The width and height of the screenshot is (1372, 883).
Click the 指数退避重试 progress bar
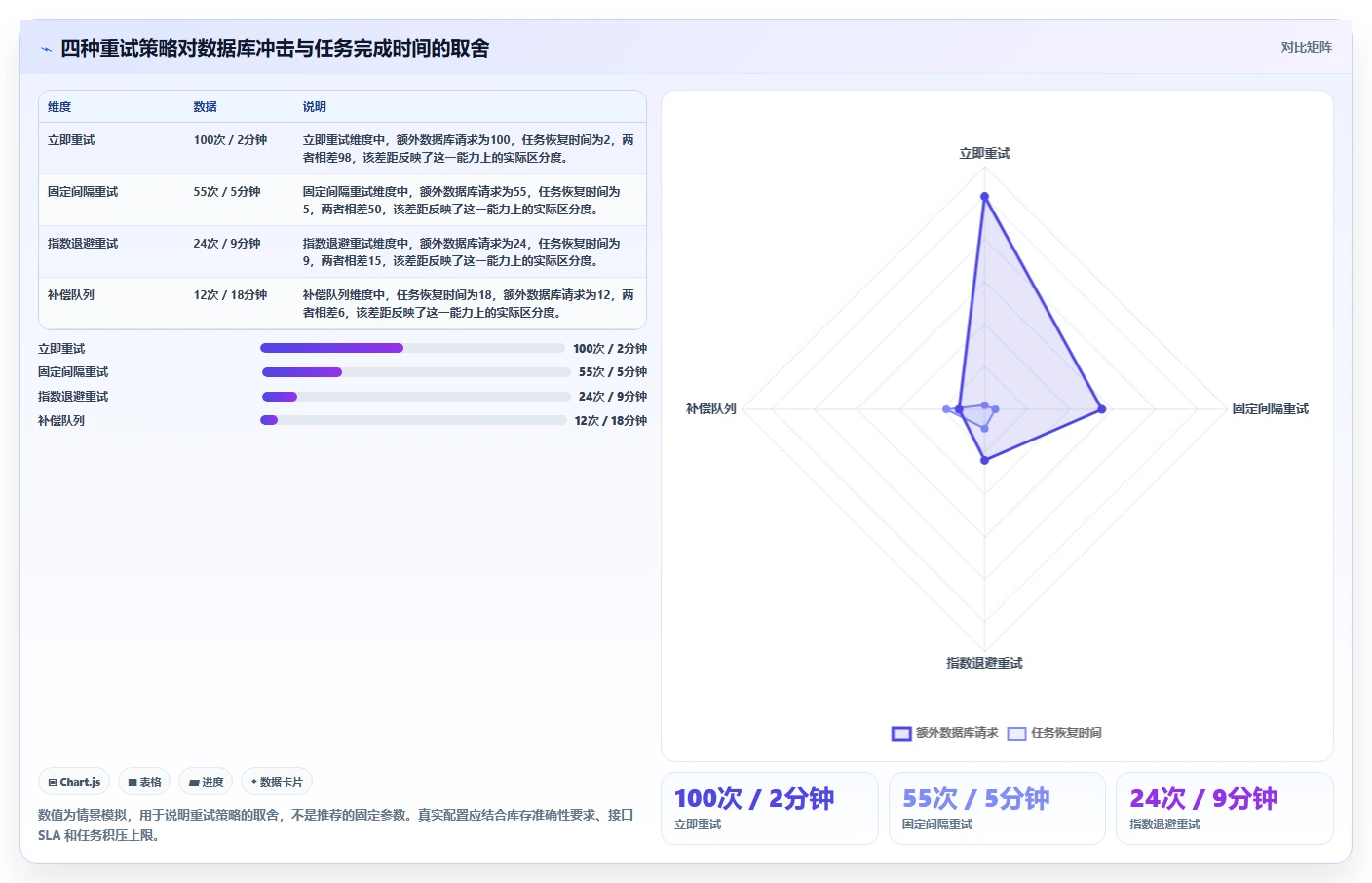pos(416,397)
